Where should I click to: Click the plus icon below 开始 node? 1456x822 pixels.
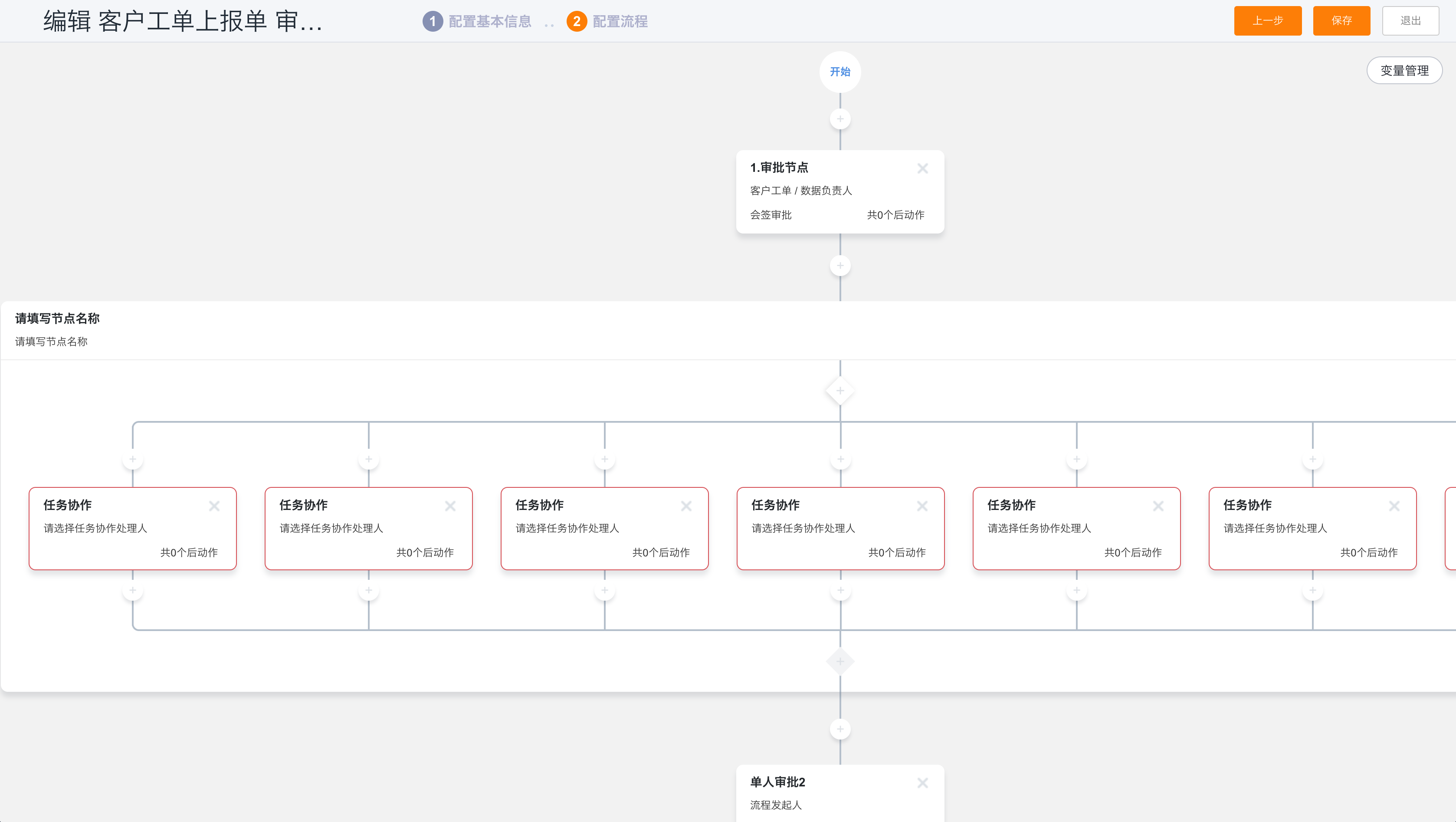[840, 119]
